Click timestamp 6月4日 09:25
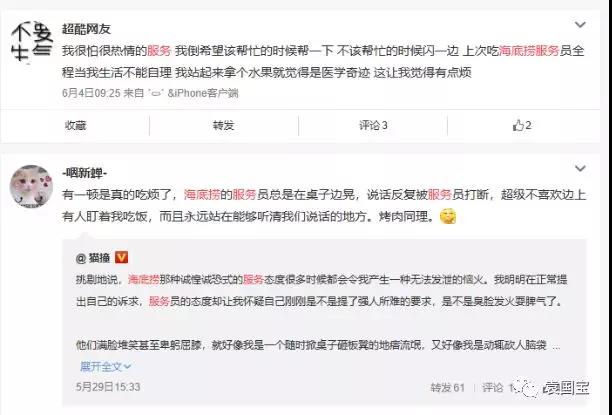 click(x=91, y=93)
